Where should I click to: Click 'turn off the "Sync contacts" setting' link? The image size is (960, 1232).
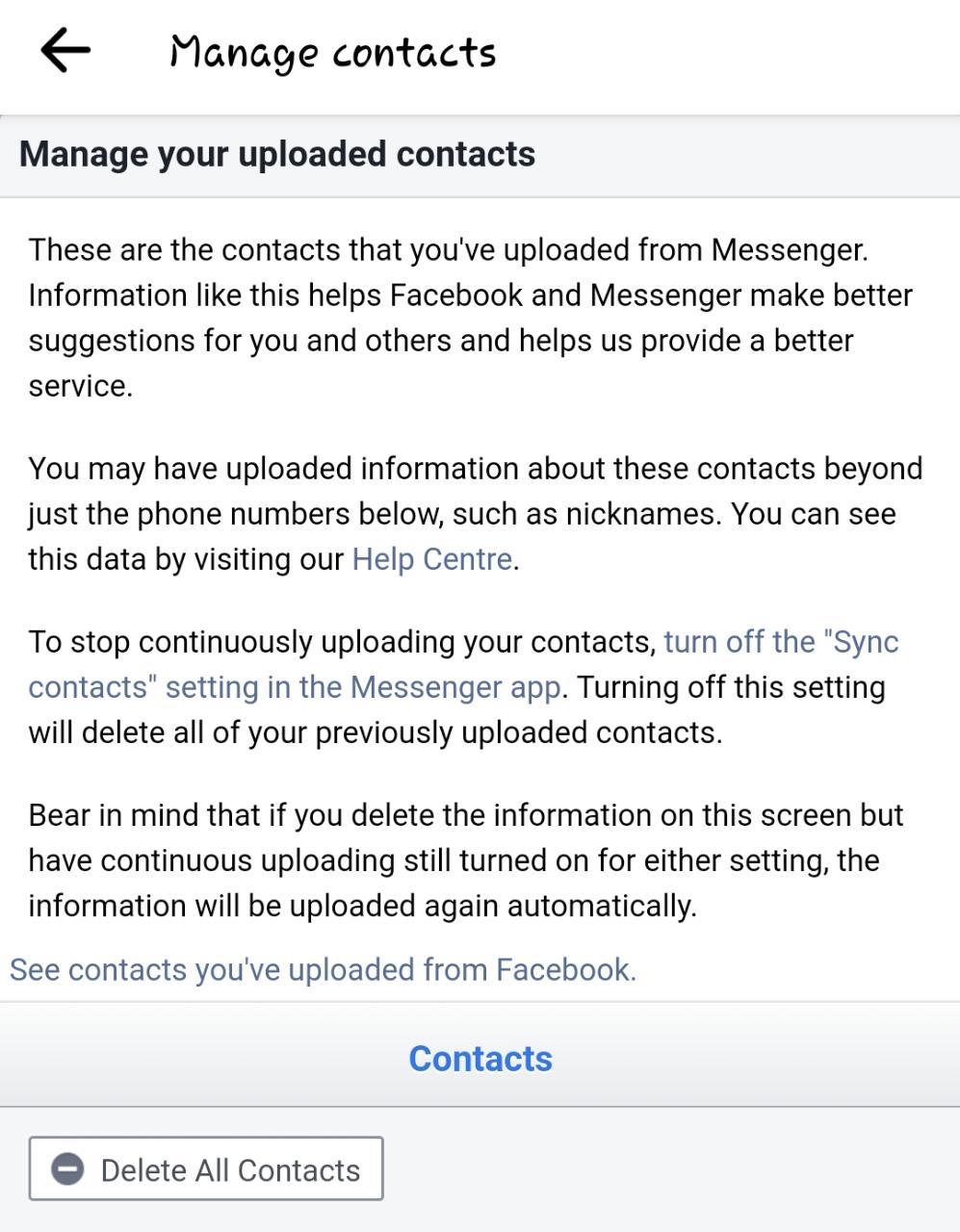[x=780, y=642]
